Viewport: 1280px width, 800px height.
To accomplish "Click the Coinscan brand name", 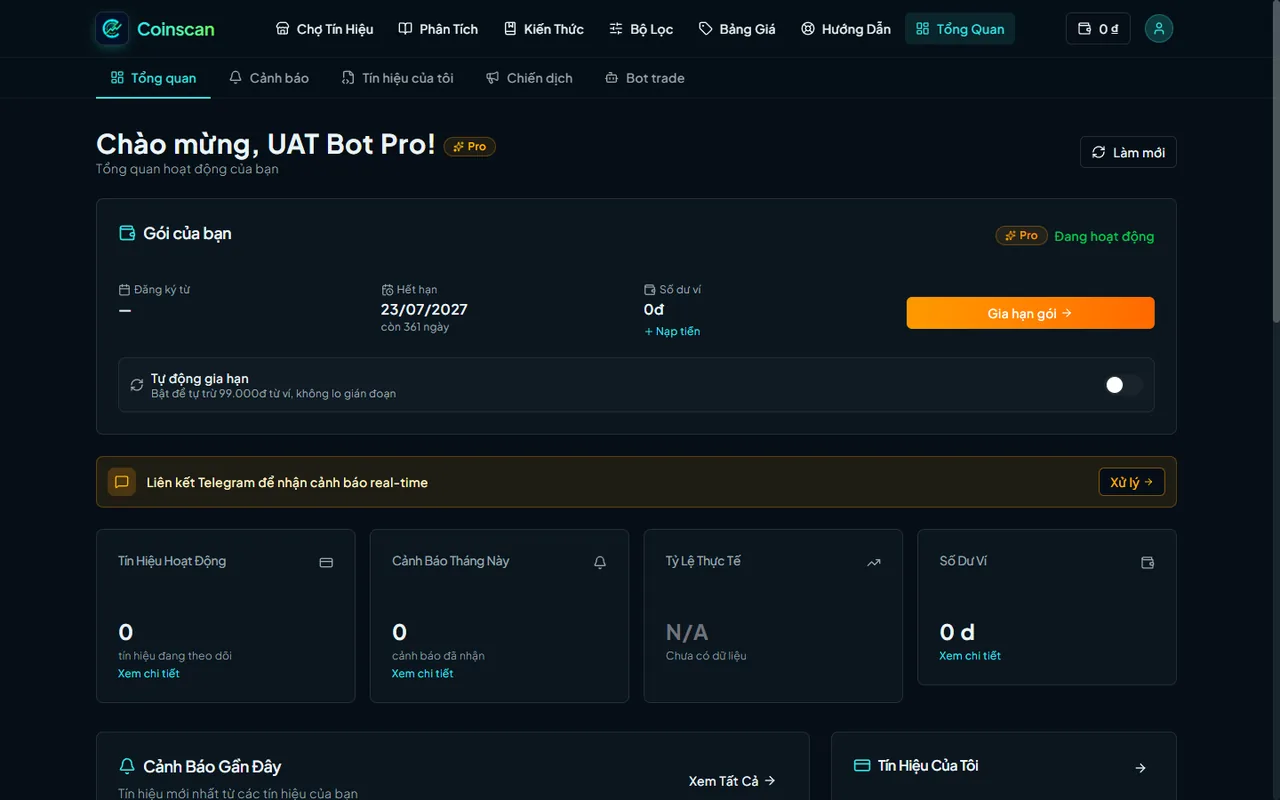I will coord(176,29).
